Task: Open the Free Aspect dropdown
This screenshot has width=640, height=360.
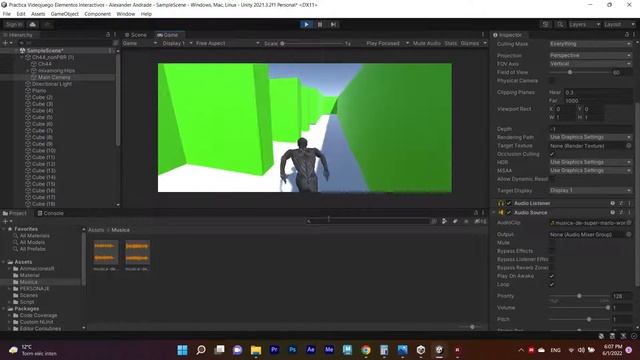Action: point(227,43)
